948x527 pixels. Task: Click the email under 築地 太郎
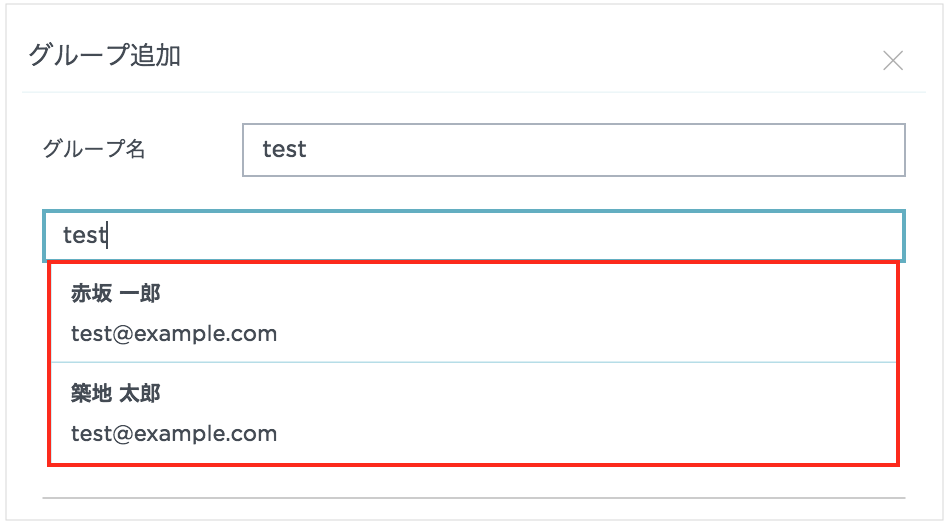pos(174,434)
